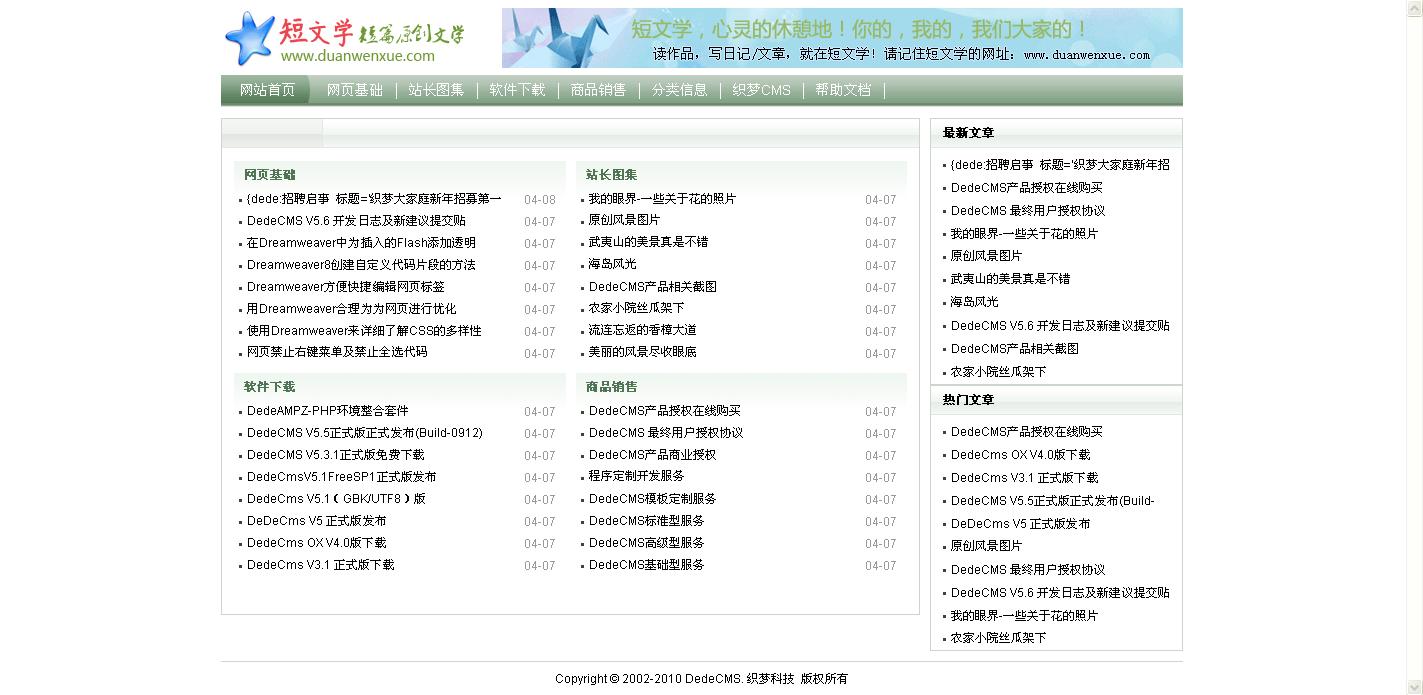
Task: Open DedeCMS产品相关截图 in 最新文章 sidebar
Action: [x=1015, y=349]
